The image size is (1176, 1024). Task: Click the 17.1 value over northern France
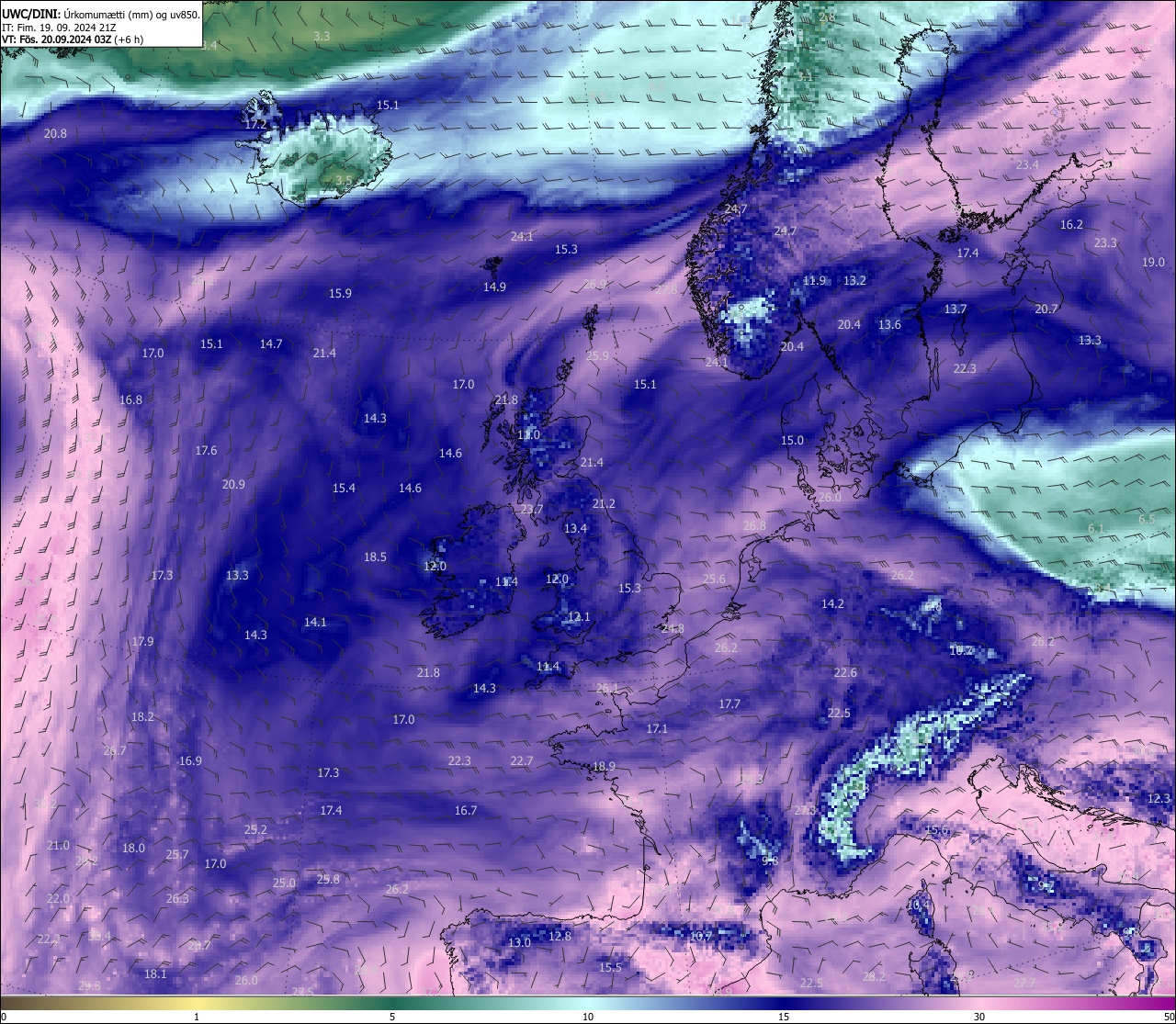657,728
